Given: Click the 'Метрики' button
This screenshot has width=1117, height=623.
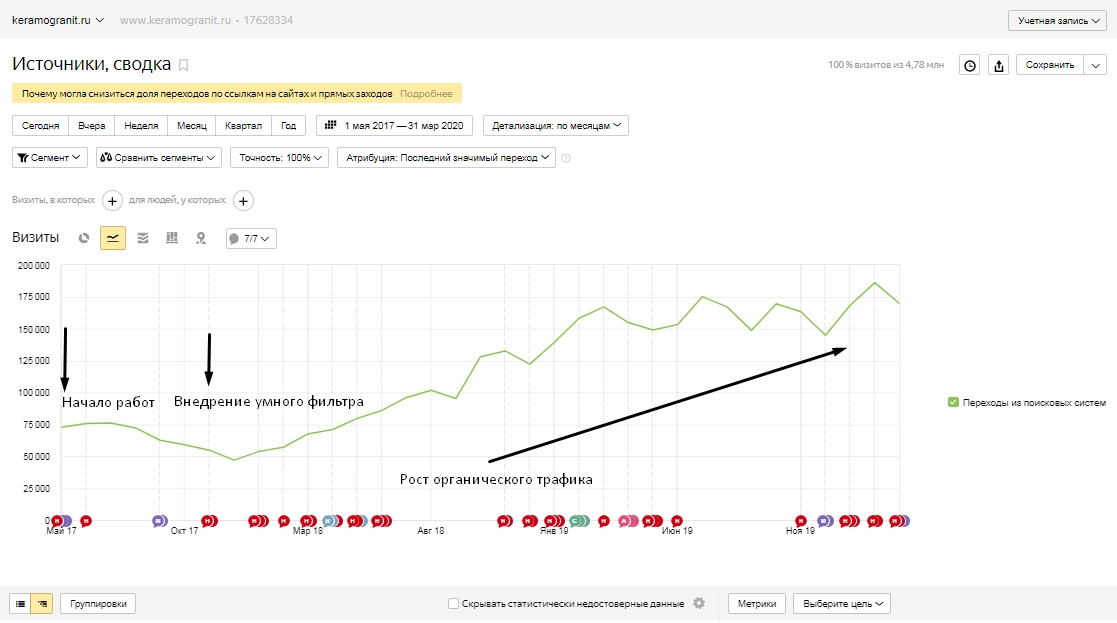Looking at the screenshot, I should point(757,604).
